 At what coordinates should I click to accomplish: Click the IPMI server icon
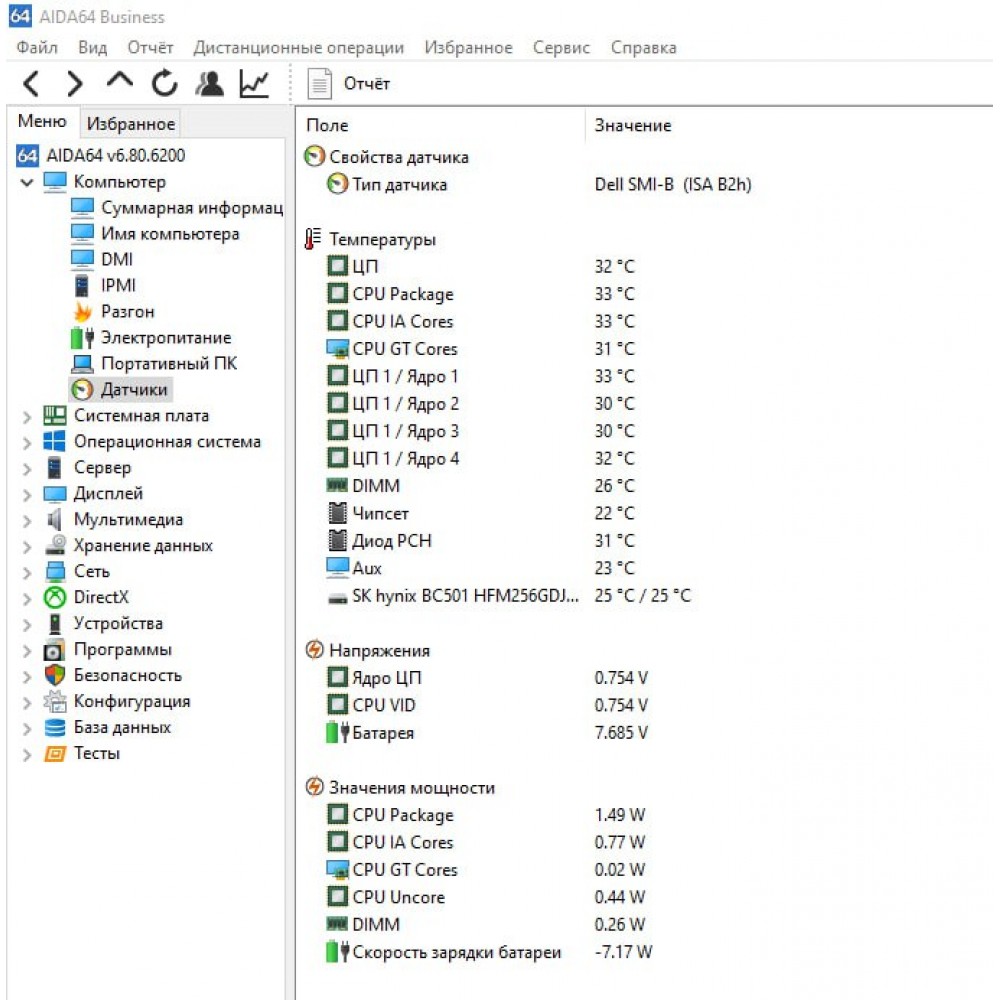pos(82,286)
